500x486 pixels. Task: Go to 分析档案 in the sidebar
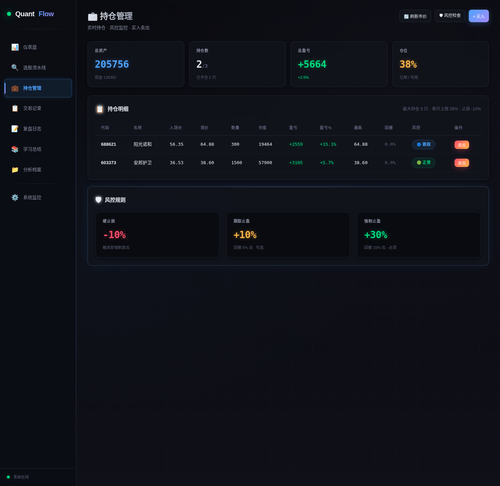pyautogui.click(x=38, y=170)
